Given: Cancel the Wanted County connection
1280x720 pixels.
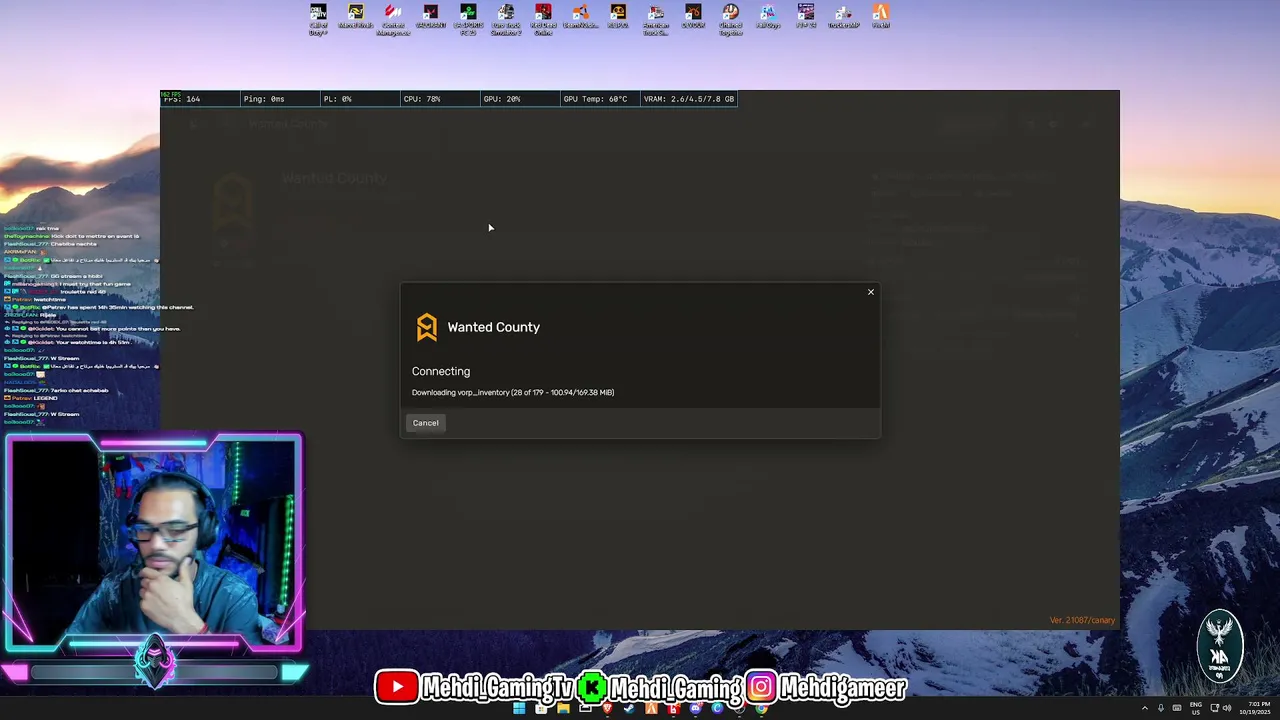Looking at the screenshot, I should click(425, 423).
